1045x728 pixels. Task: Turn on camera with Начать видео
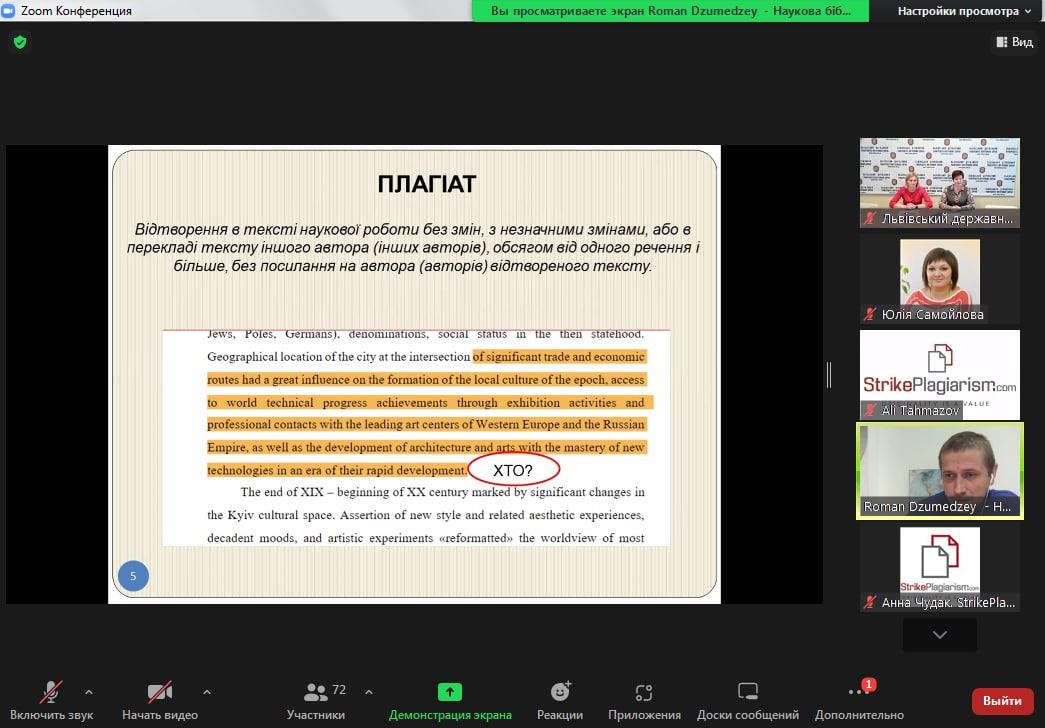[x=160, y=699]
